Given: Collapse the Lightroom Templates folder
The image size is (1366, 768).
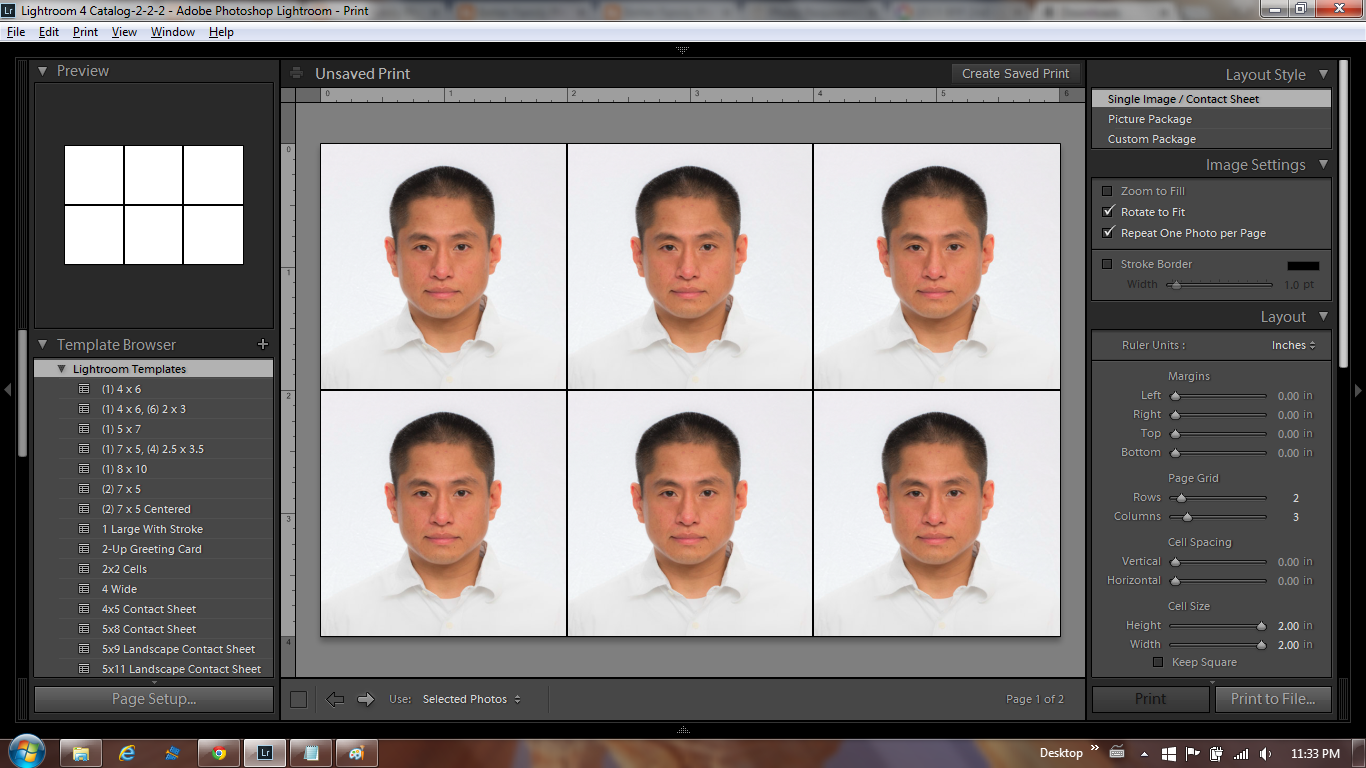Looking at the screenshot, I should (61, 369).
